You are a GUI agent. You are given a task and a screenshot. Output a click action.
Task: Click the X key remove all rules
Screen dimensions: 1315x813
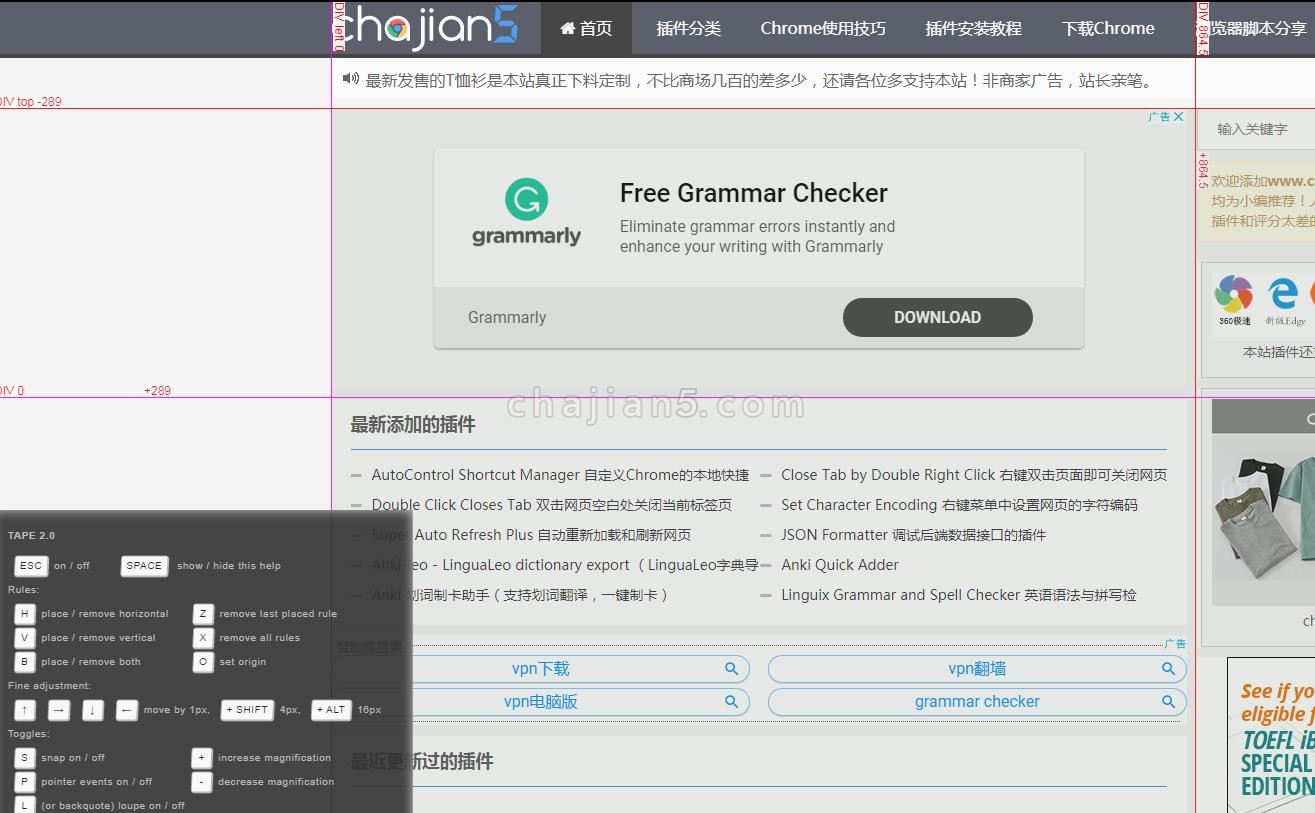(x=203, y=638)
